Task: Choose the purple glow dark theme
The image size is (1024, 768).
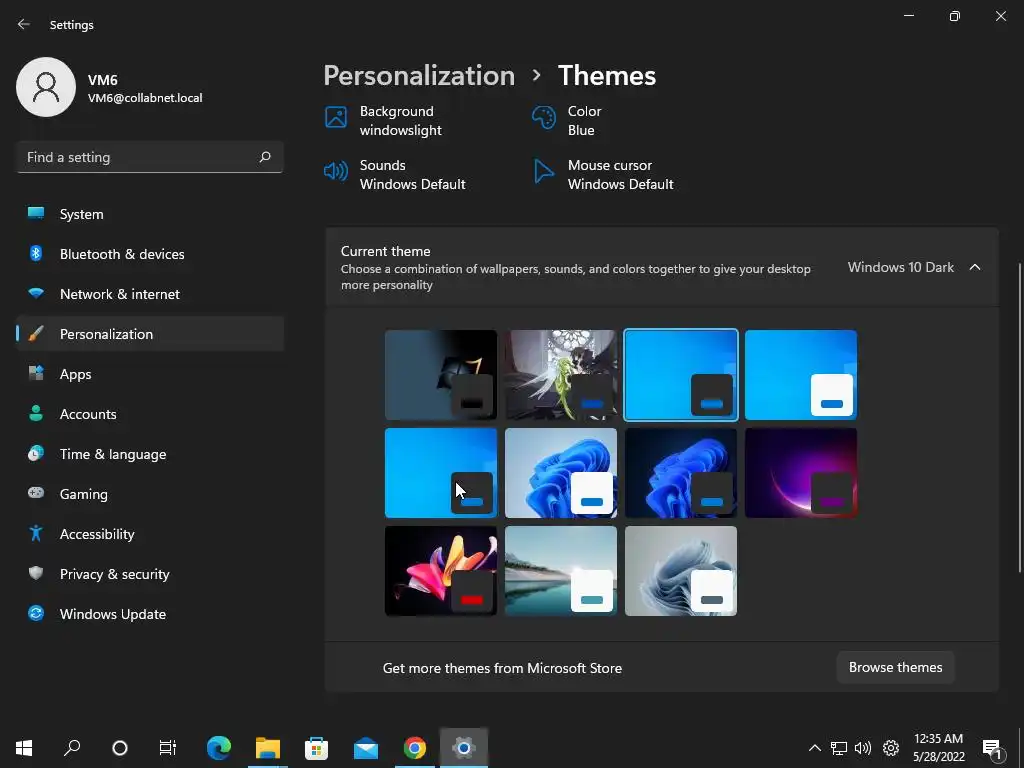Action: (801, 473)
